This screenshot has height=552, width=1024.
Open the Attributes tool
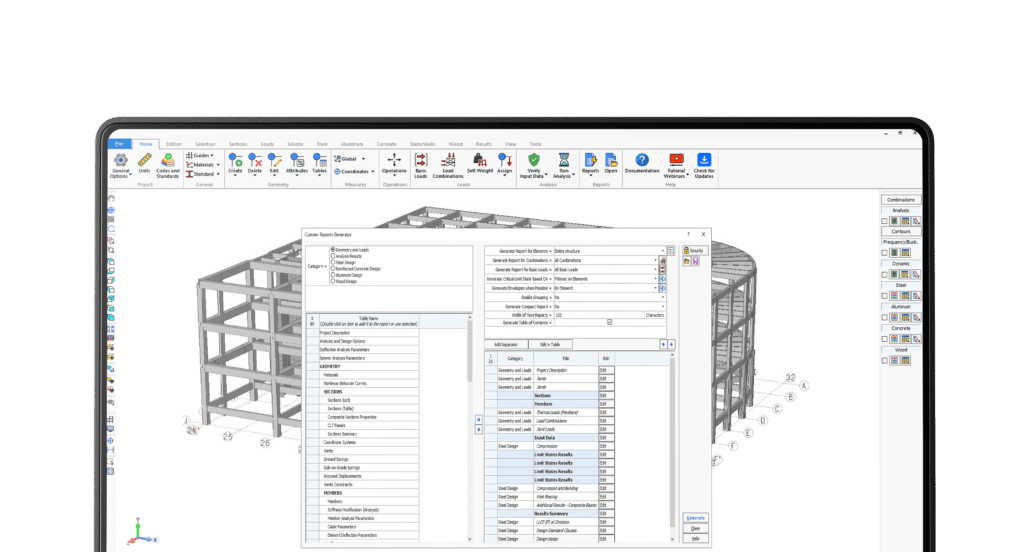click(297, 163)
